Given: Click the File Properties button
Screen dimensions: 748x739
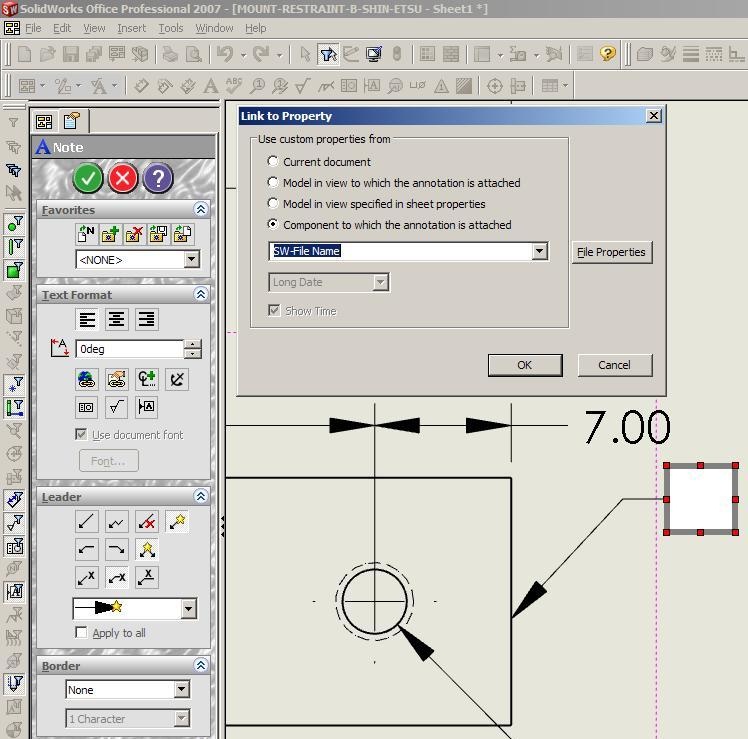Looking at the screenshot, I should (x=611, y=252).
